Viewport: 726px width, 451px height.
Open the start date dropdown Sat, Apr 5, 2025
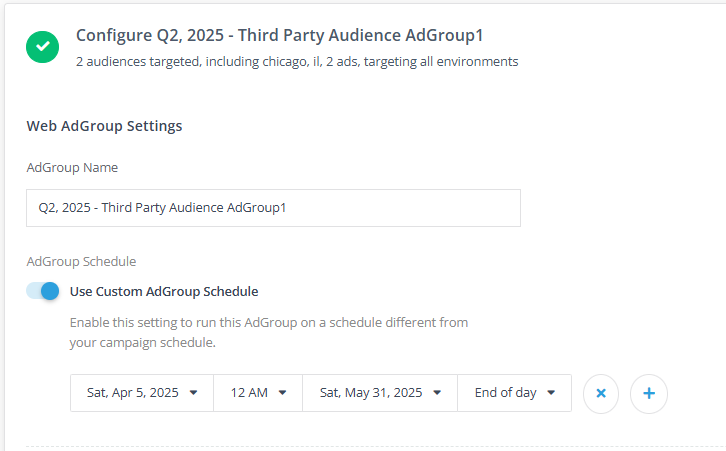pyautogui.click(x=141, y=393)
